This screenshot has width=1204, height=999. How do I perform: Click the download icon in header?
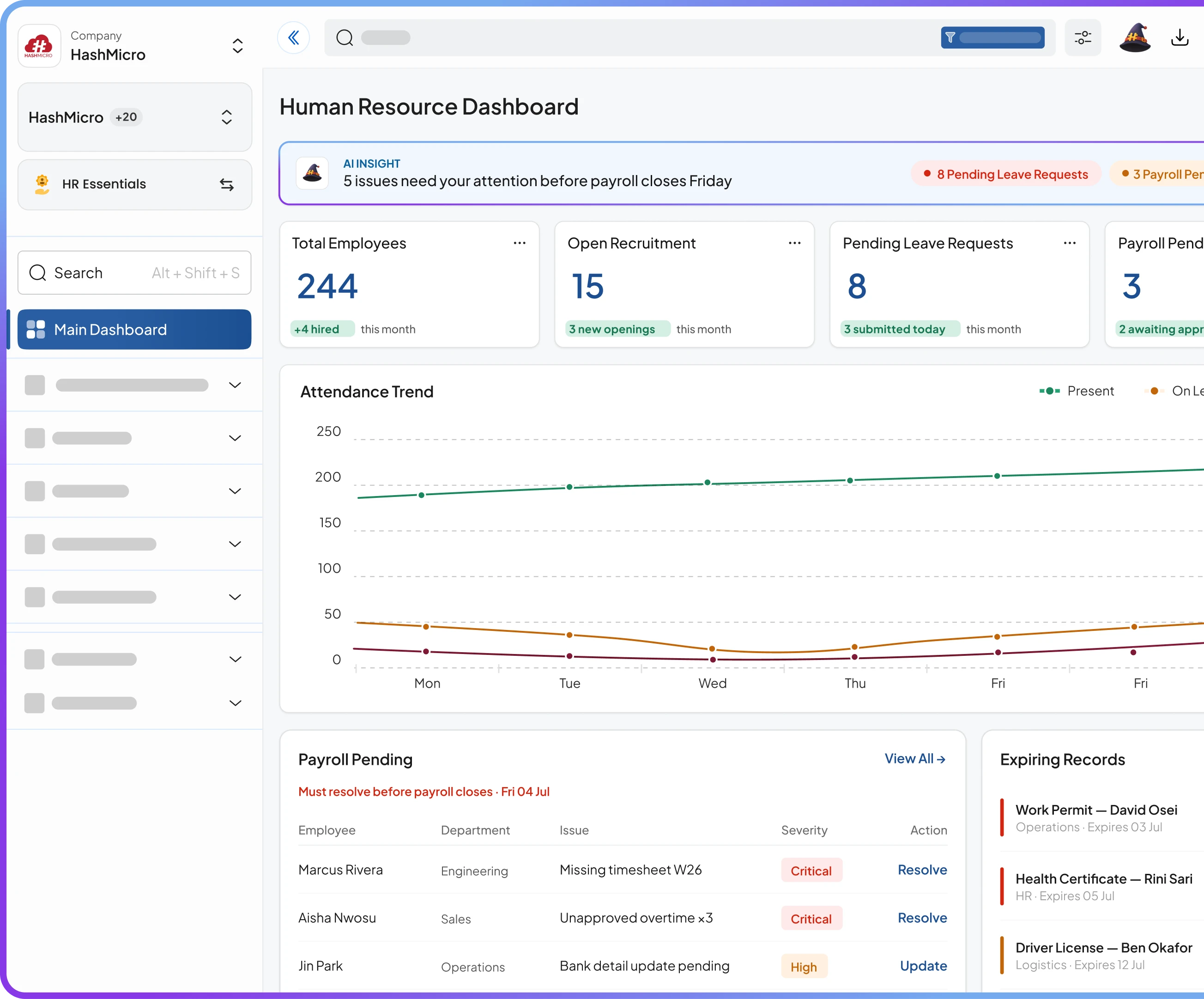(1180, 38)
